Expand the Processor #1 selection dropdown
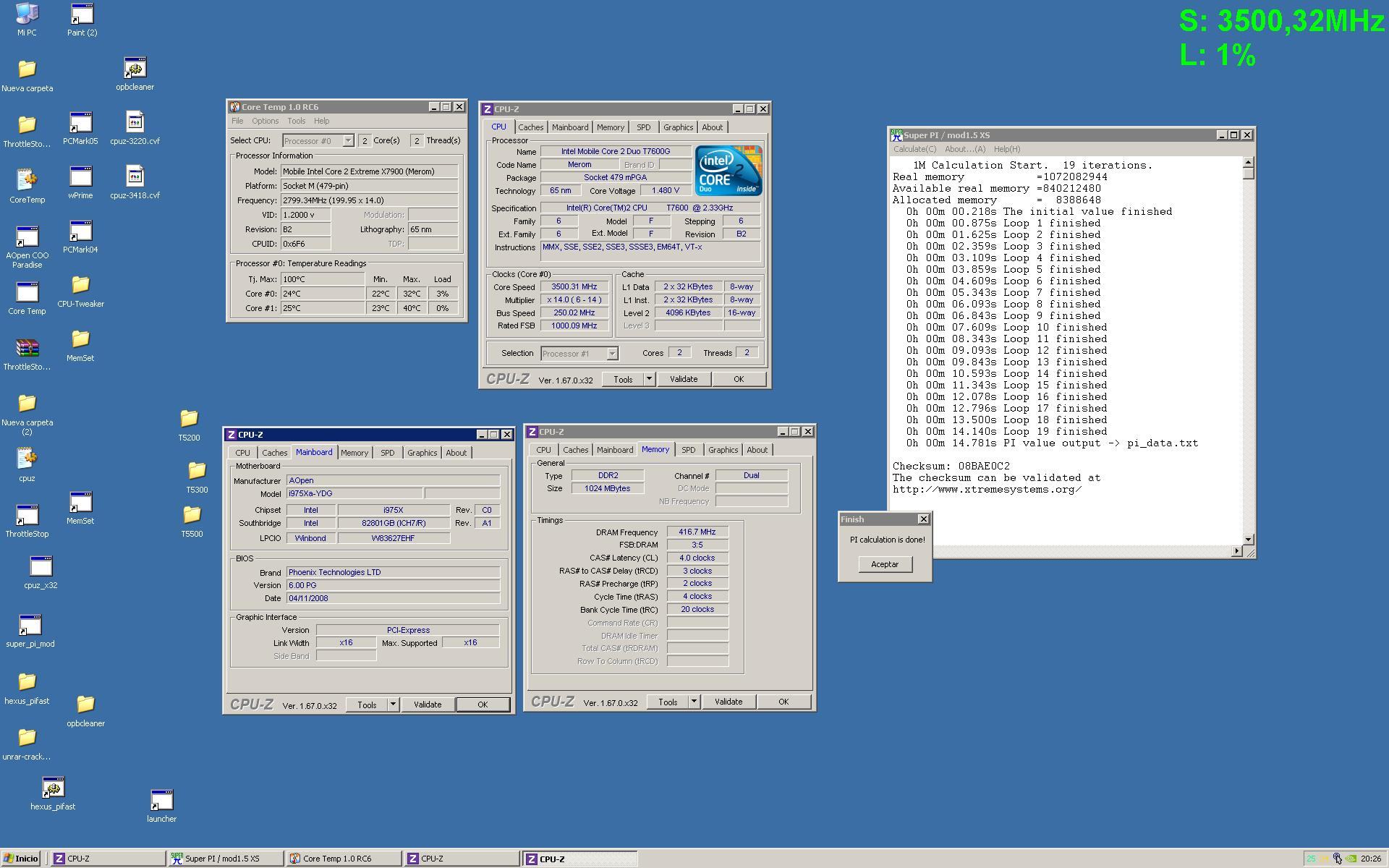 (x=612, y=354)
